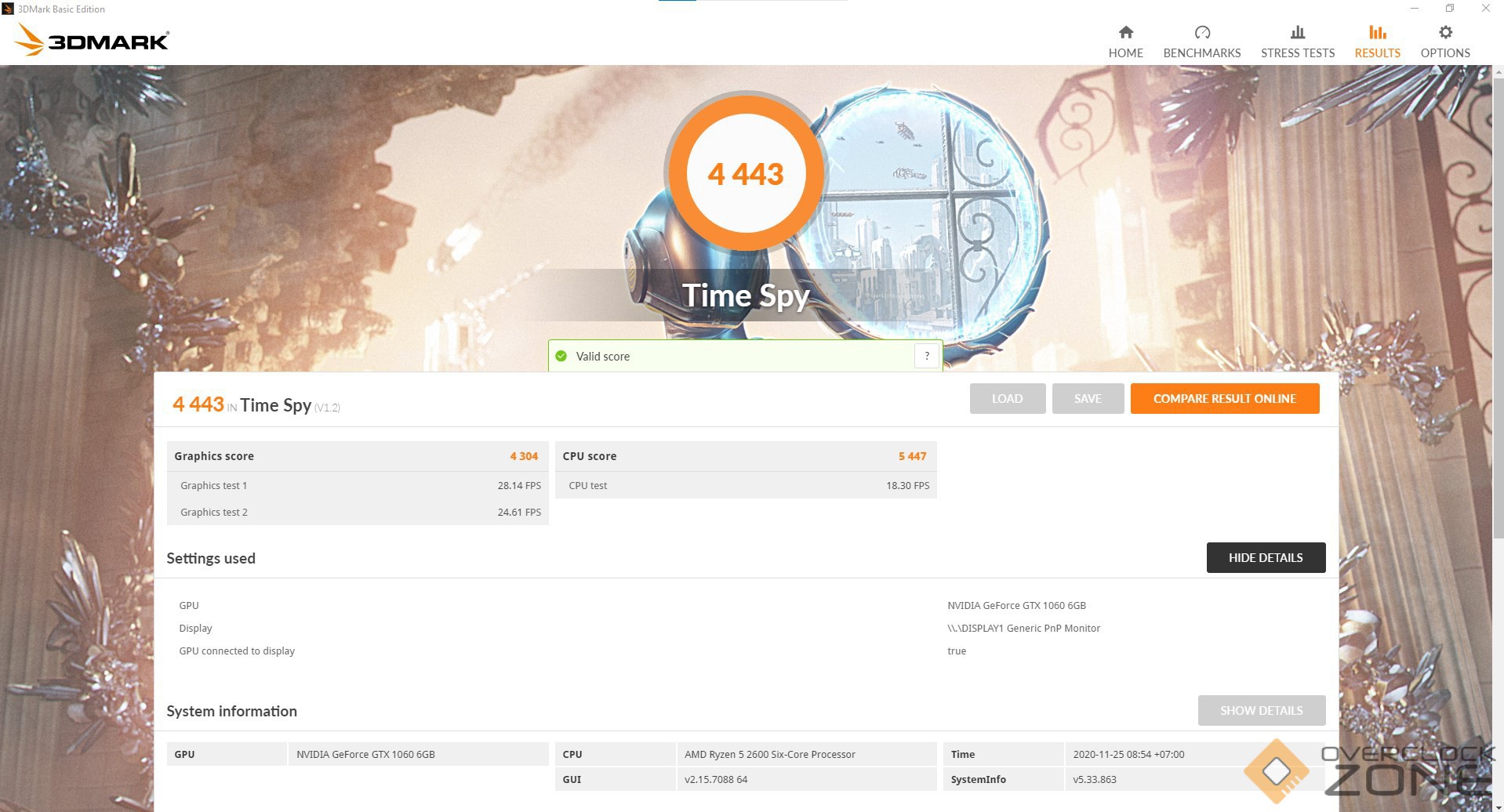
Task: Click the System information heading
Action: [x=231, y=711]
